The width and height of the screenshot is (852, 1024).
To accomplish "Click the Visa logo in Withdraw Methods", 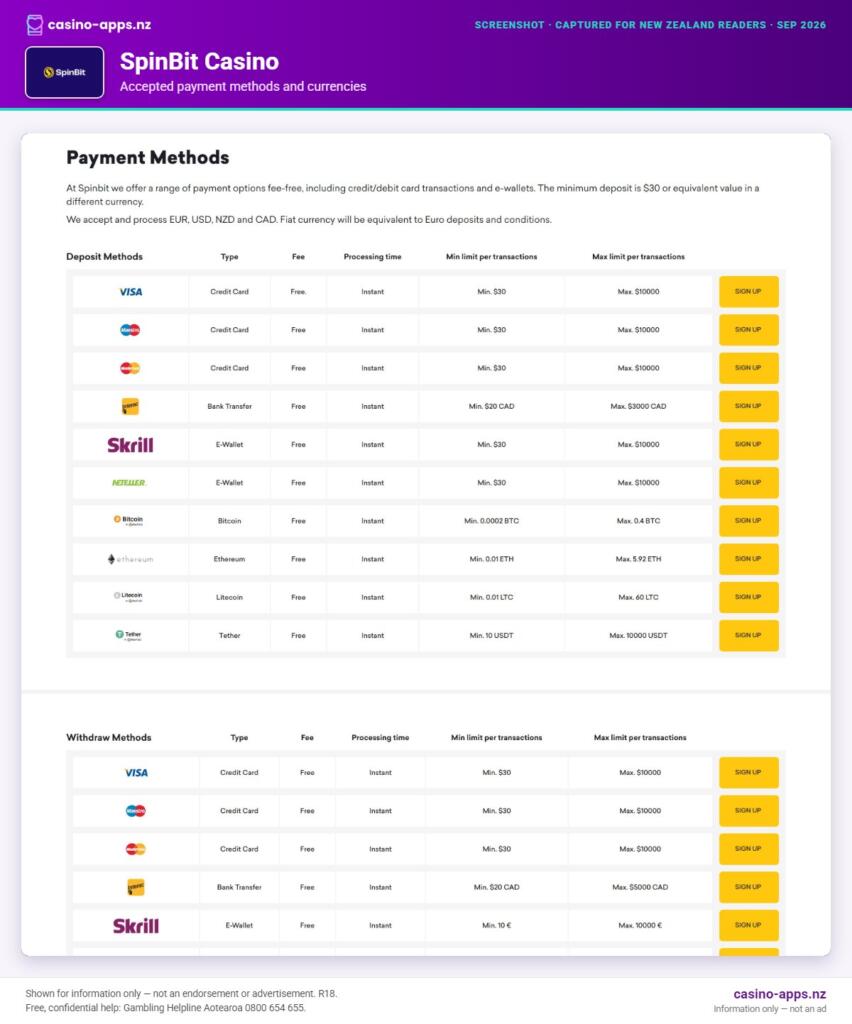I will point(136,773).
